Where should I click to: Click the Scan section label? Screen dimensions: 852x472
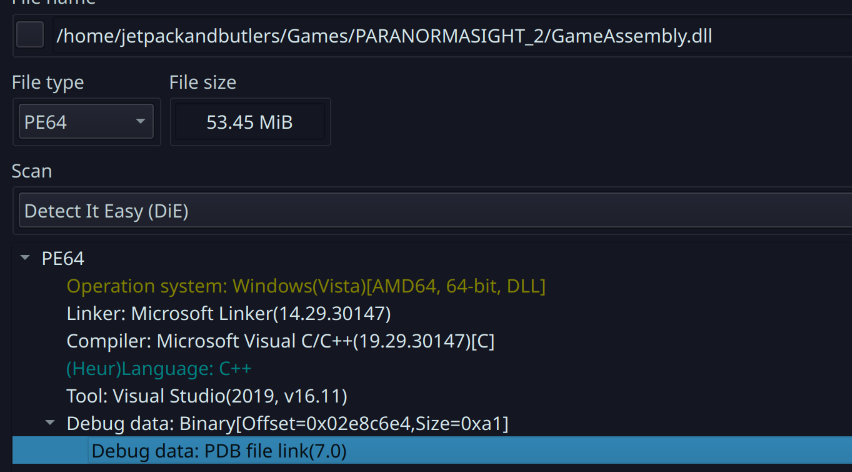(31, 171)
